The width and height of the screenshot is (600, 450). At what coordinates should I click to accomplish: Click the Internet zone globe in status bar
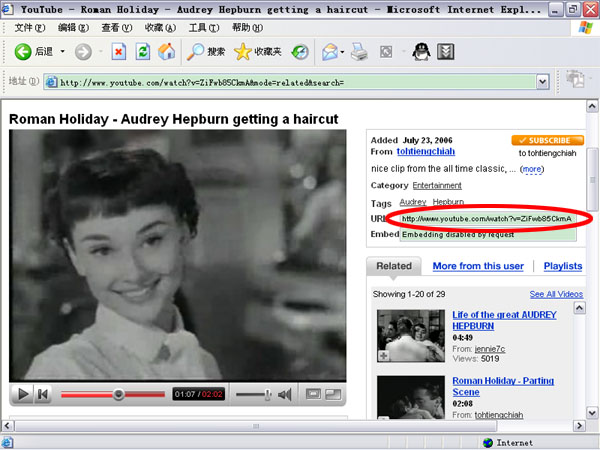click(488, 443)
